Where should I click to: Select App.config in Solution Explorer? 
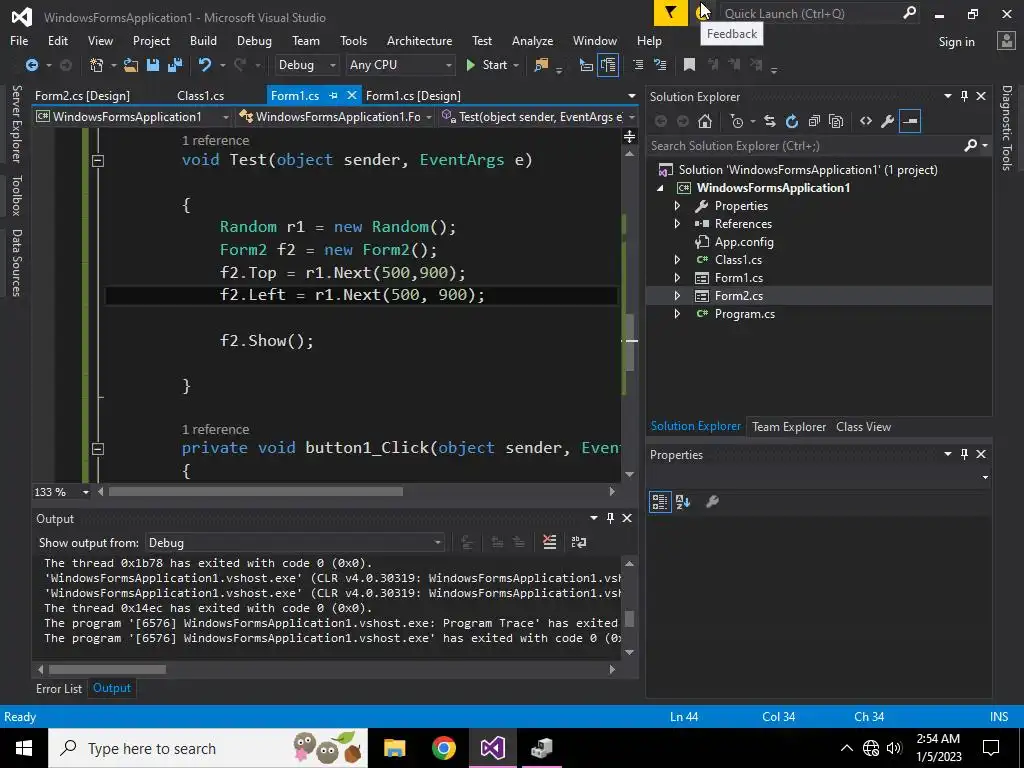[744, 242]
